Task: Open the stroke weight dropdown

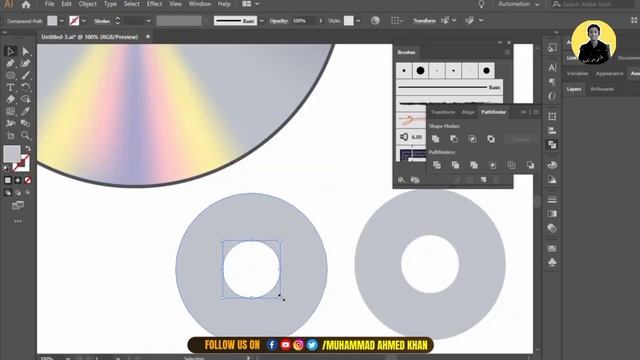Action: point(149,21)
